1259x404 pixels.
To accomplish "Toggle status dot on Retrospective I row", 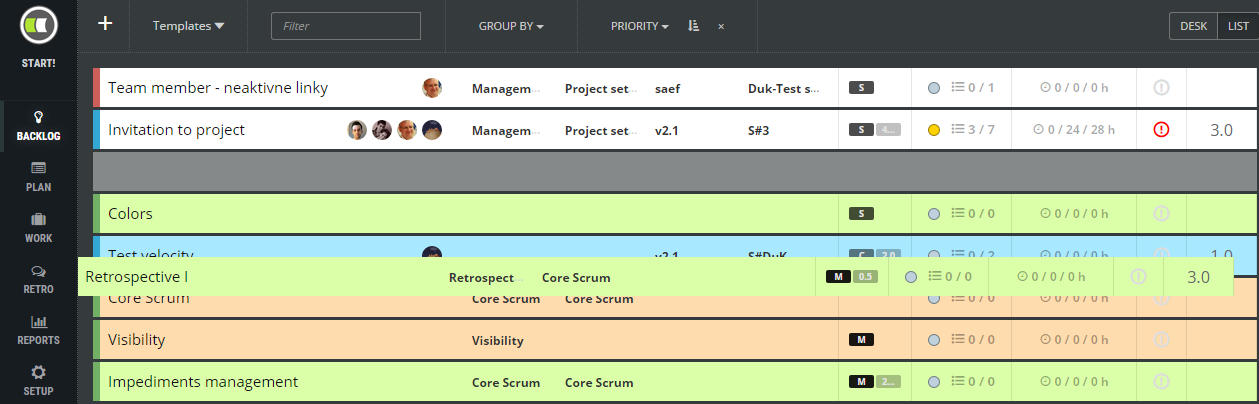I will (911, 277).
